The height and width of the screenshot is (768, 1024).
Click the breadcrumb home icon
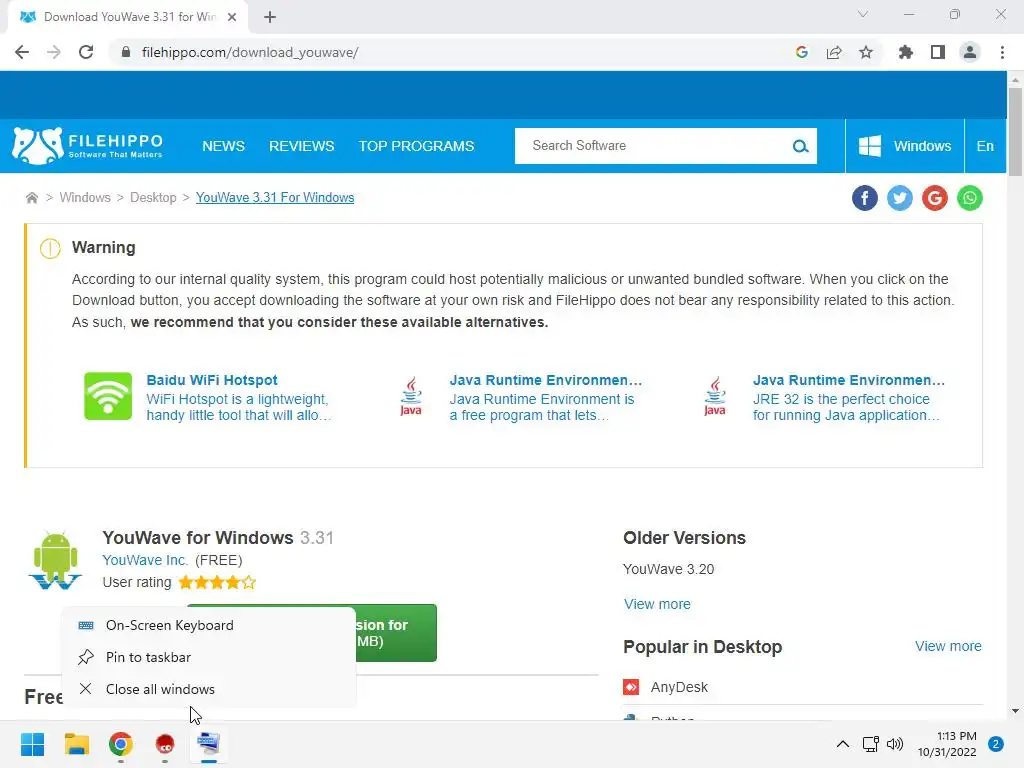pyautogui.click(x=31, y=198)
